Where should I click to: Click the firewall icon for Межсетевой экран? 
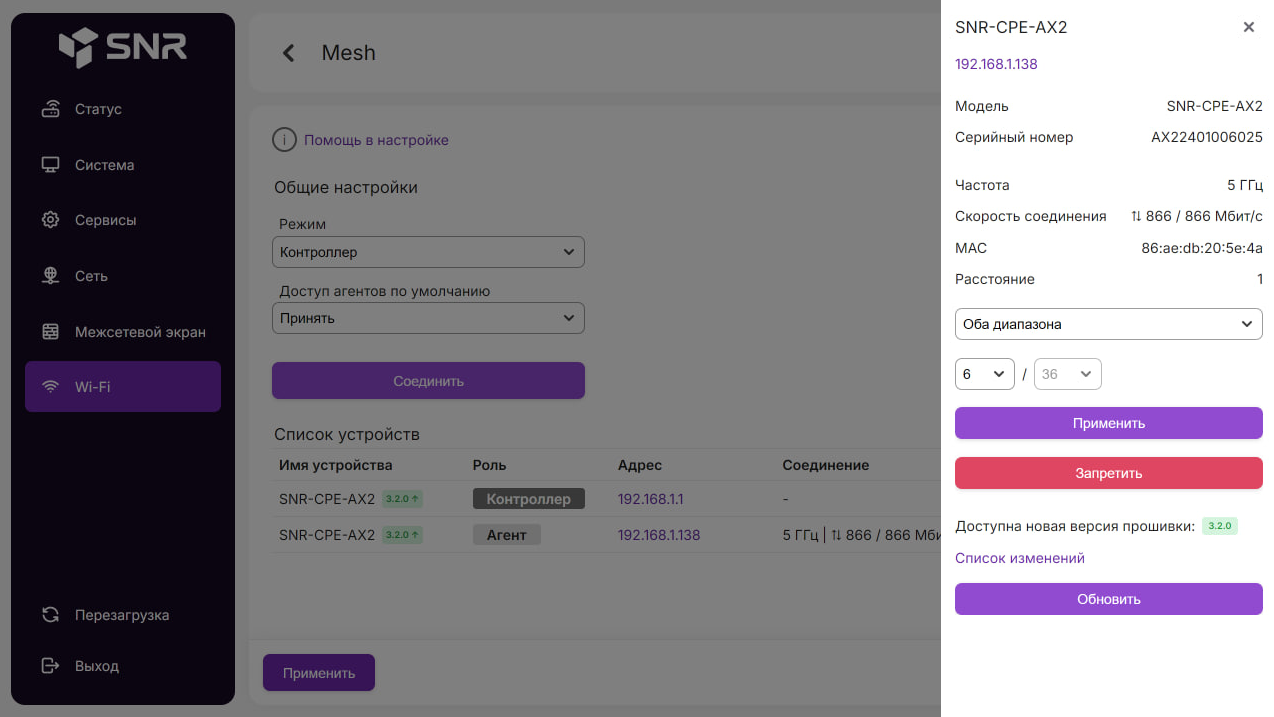click(51, 332)
